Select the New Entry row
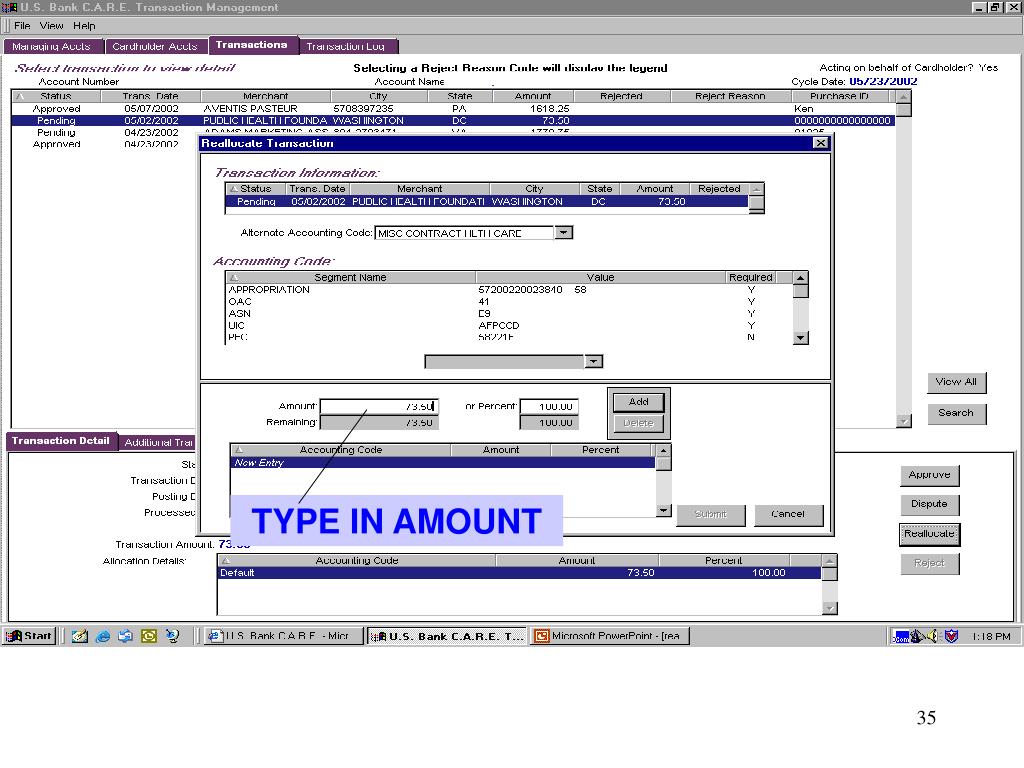Image resolution: width=1024 pixels, height=768 pixels. 443,462
